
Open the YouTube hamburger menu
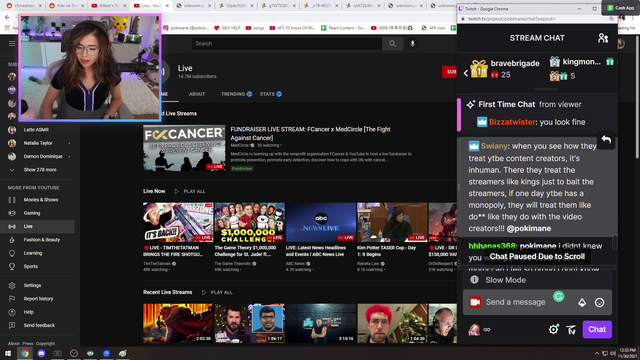[x=12, y=43]
